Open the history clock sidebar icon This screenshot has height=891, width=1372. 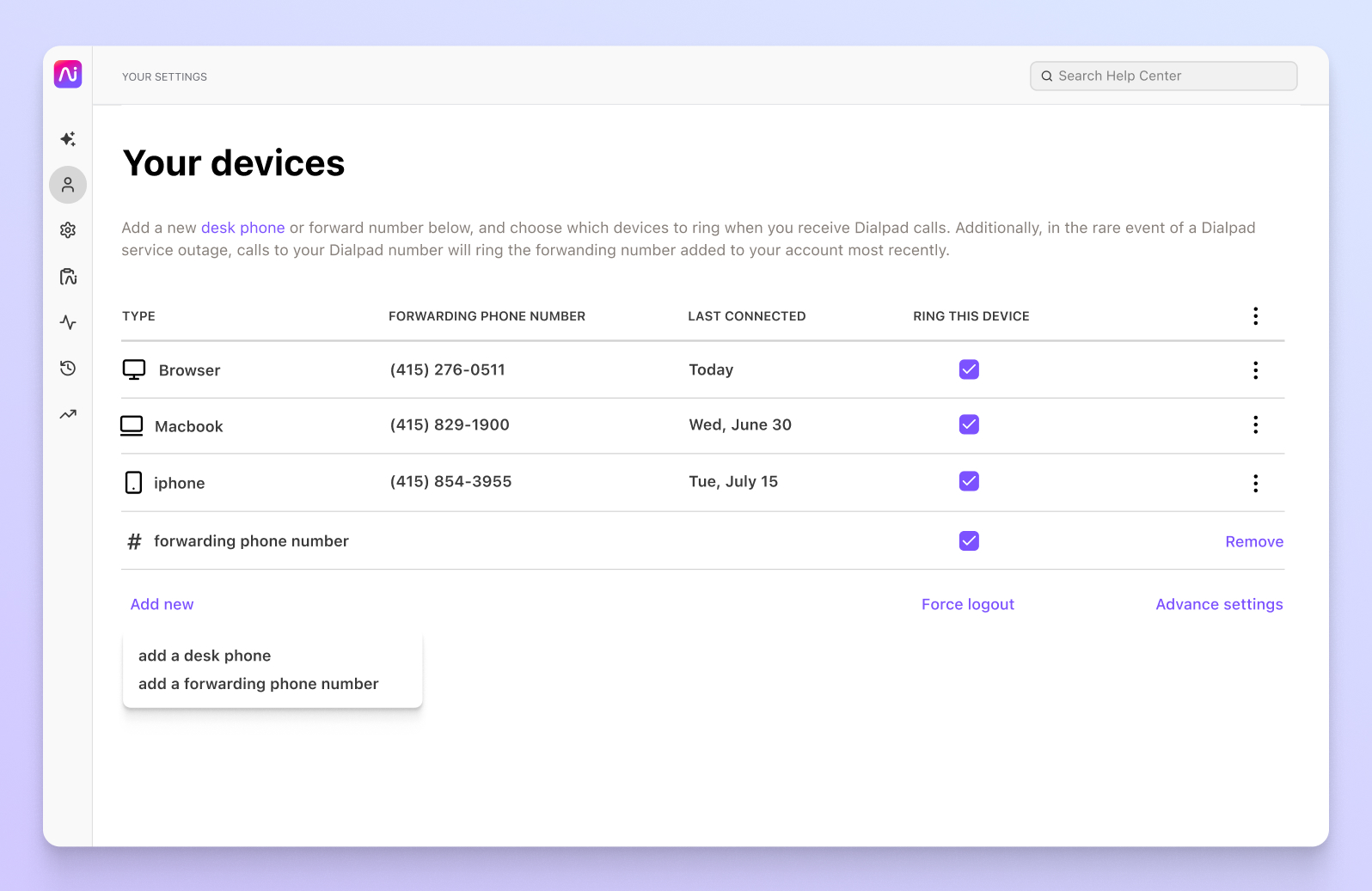68,369
